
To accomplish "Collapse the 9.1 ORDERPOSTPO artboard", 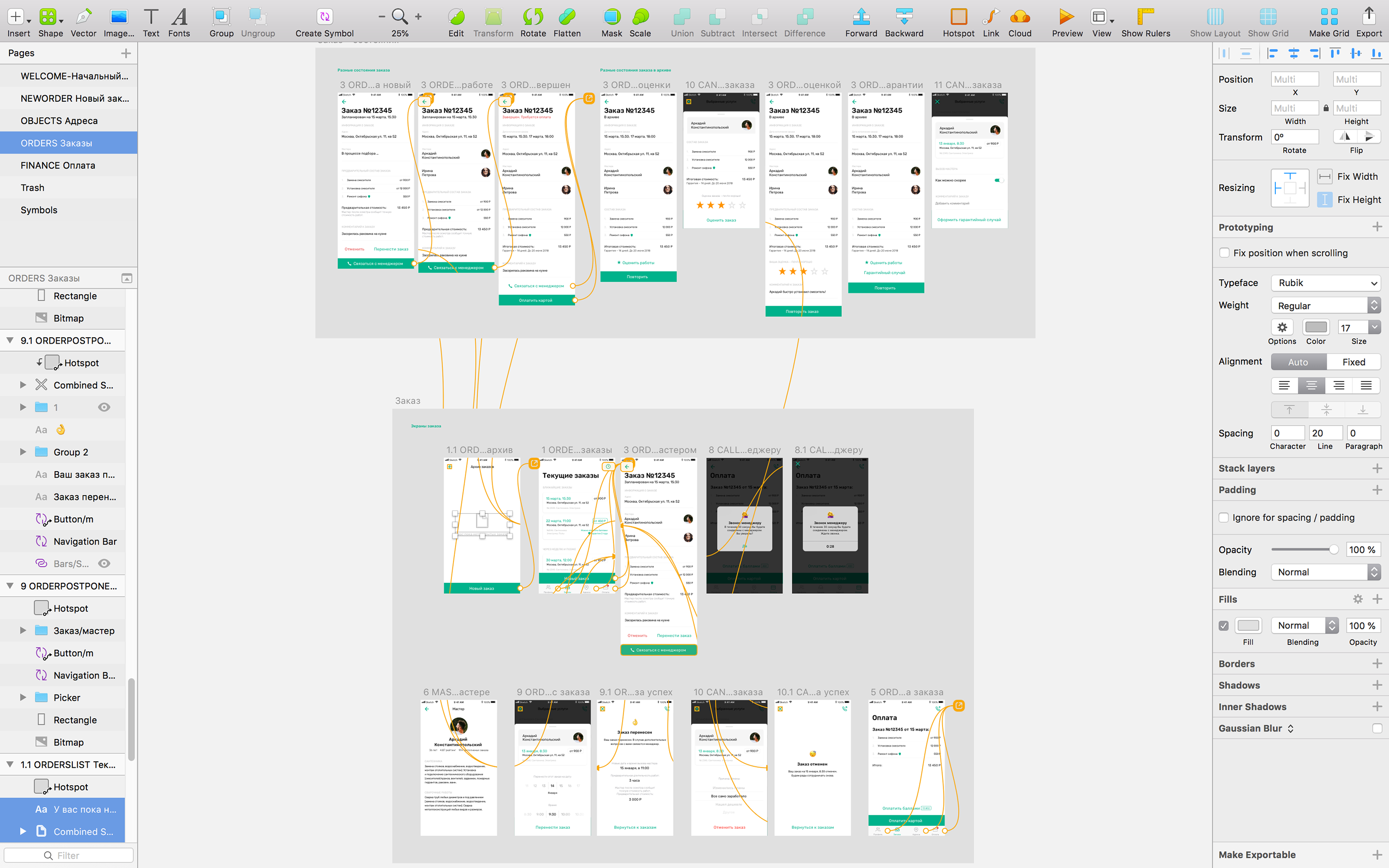I will [10, 340].
